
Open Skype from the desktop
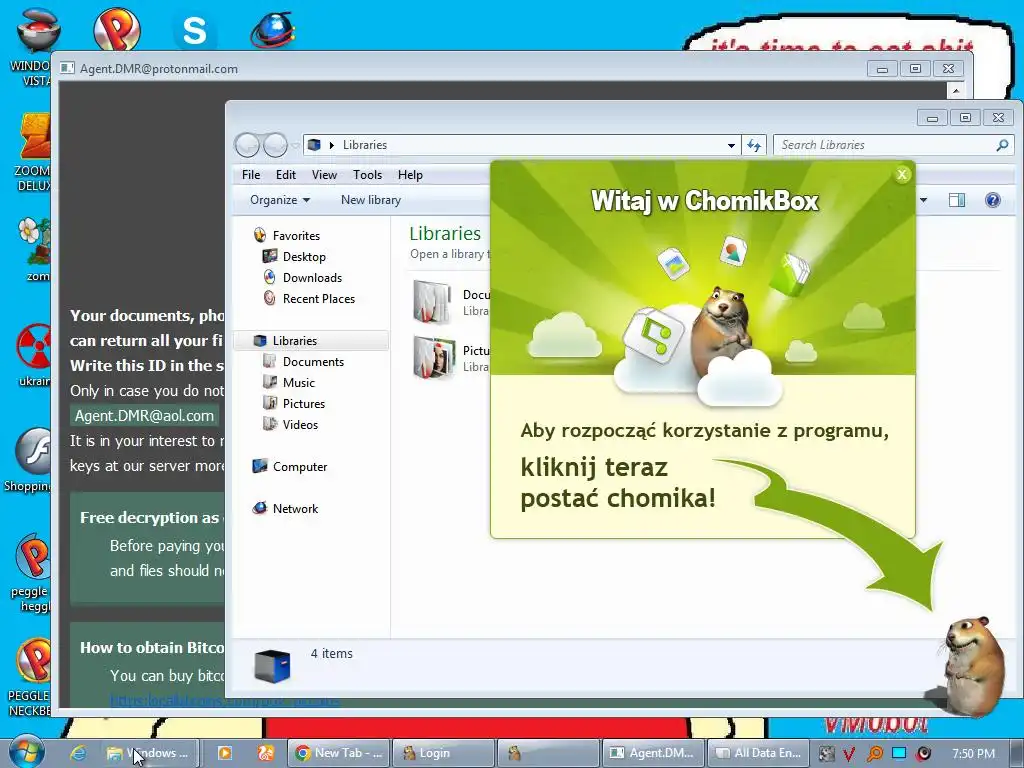194,30
